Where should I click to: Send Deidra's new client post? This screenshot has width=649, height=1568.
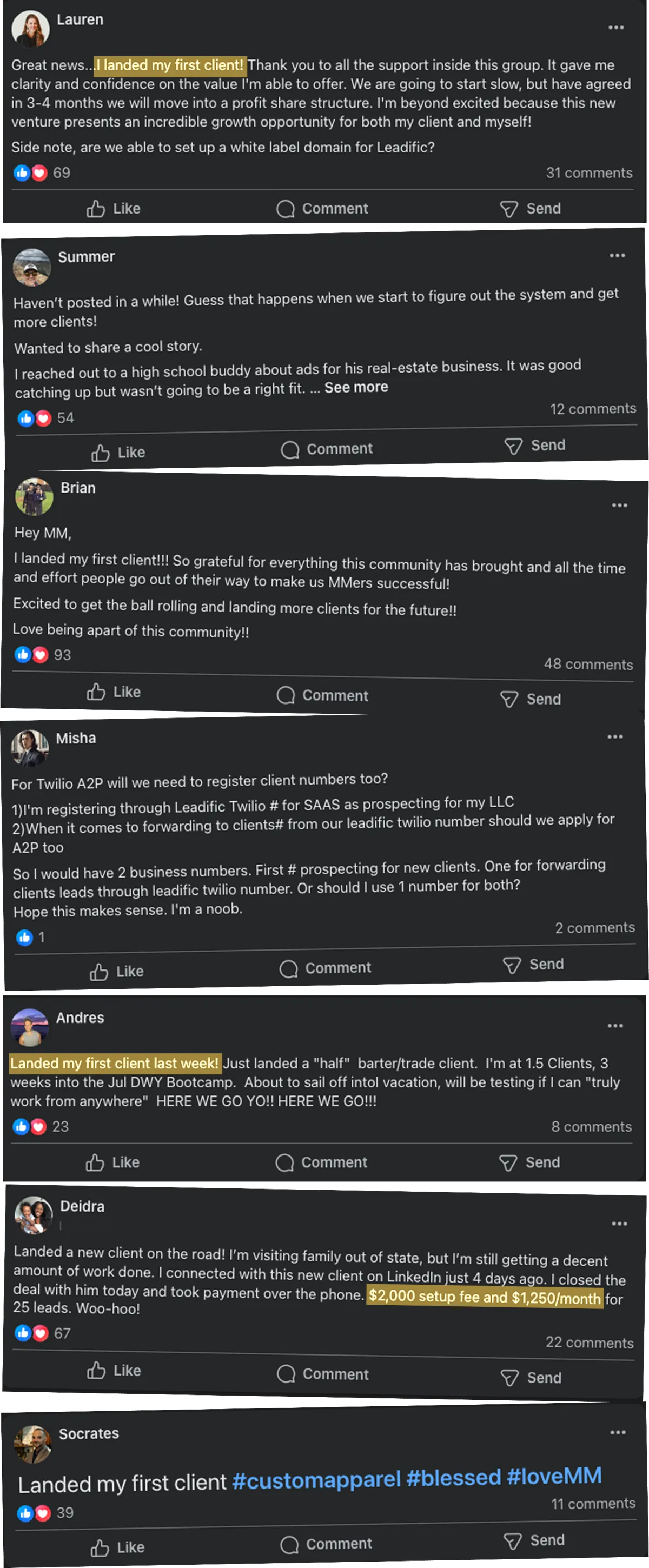(531, 1377)
